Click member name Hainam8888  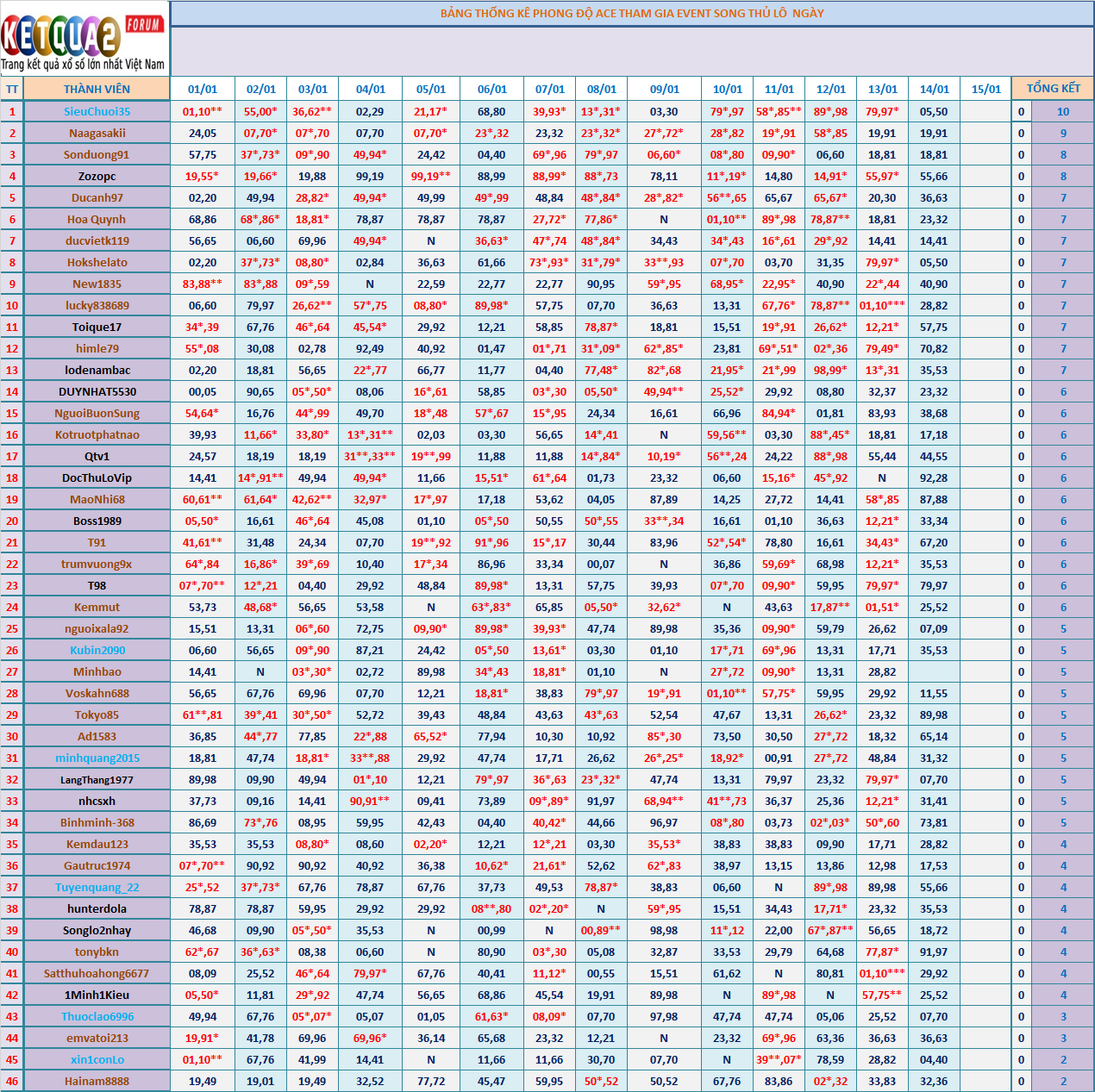(97, 1081)
